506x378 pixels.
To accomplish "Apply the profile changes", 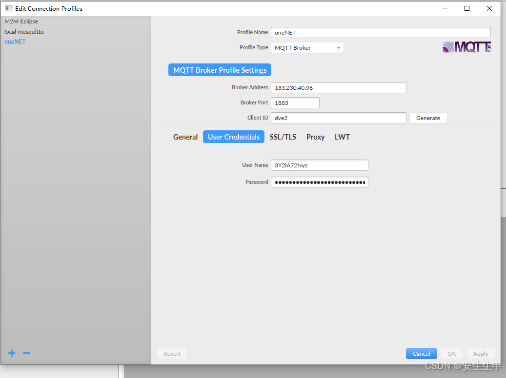I will (x=480, y=354).
